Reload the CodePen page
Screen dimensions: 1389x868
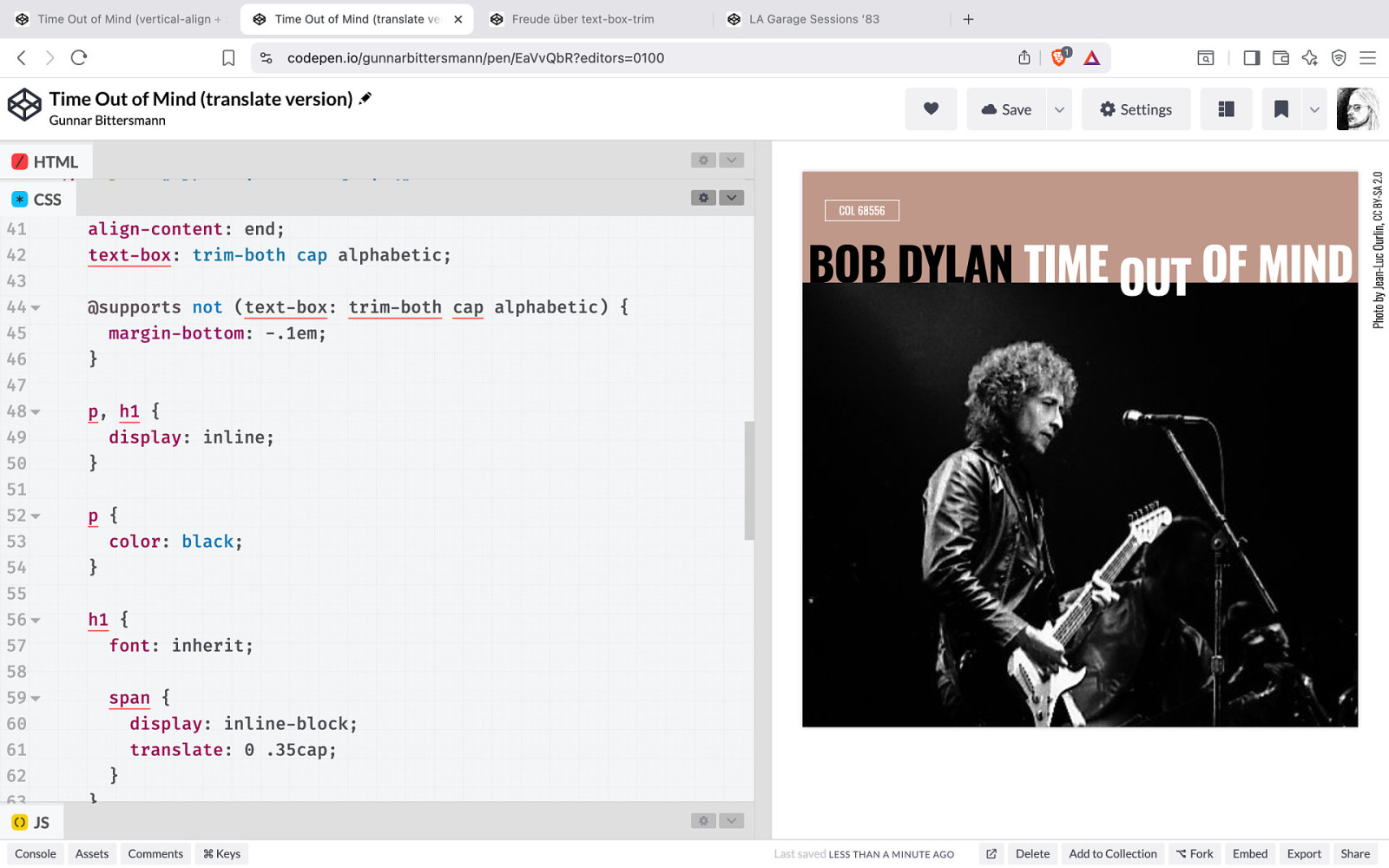pos(79,58)
